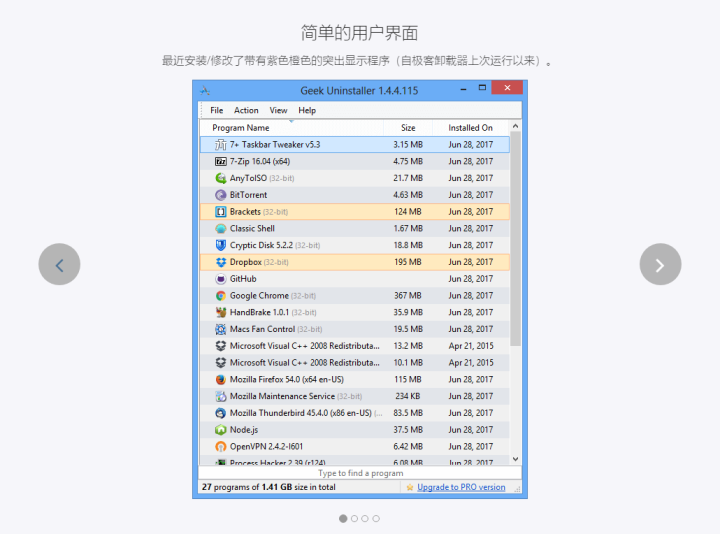
Task: Click the Node.js program icon
Action: pos(221,430)
